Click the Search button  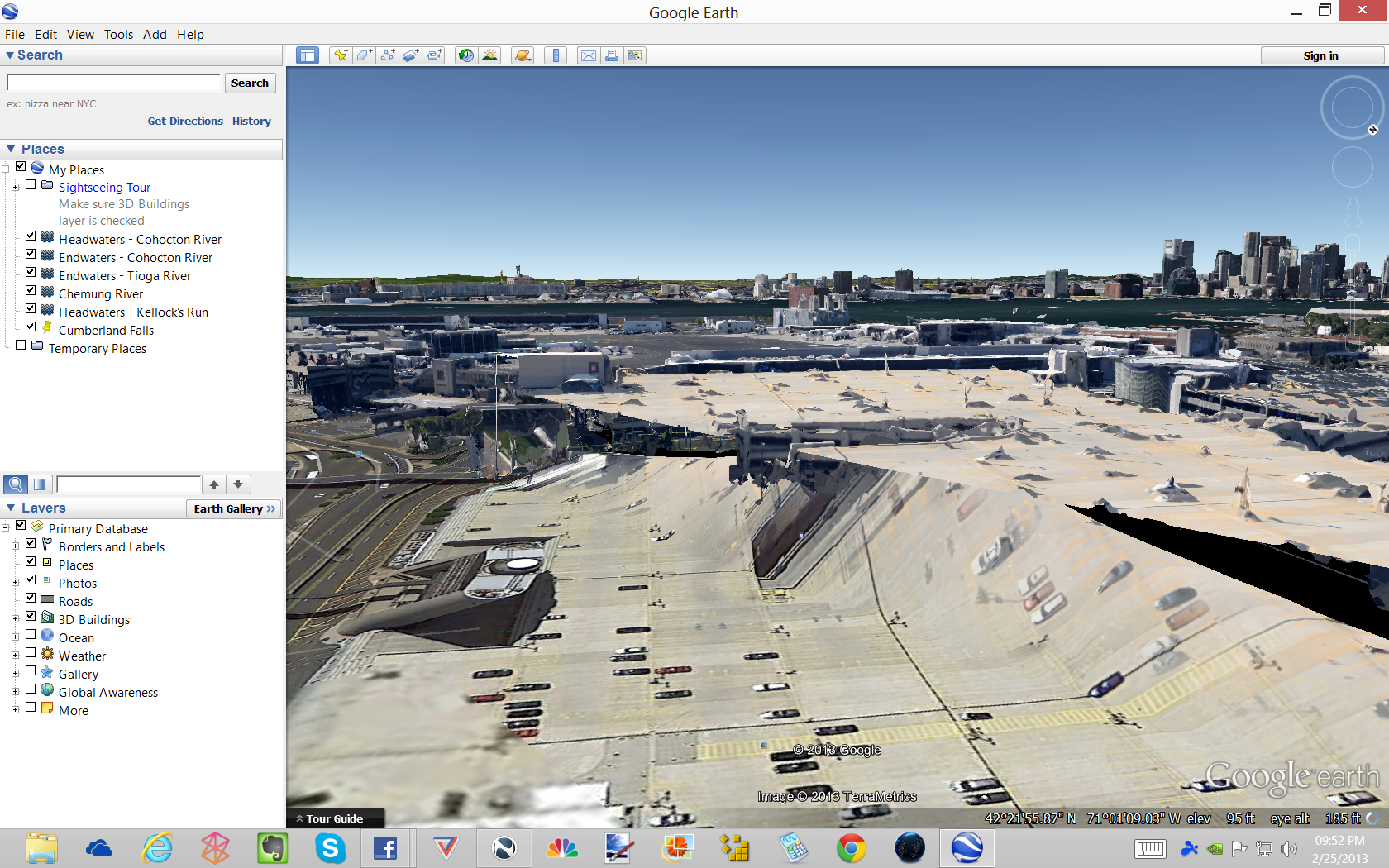(x=250, y=83)
